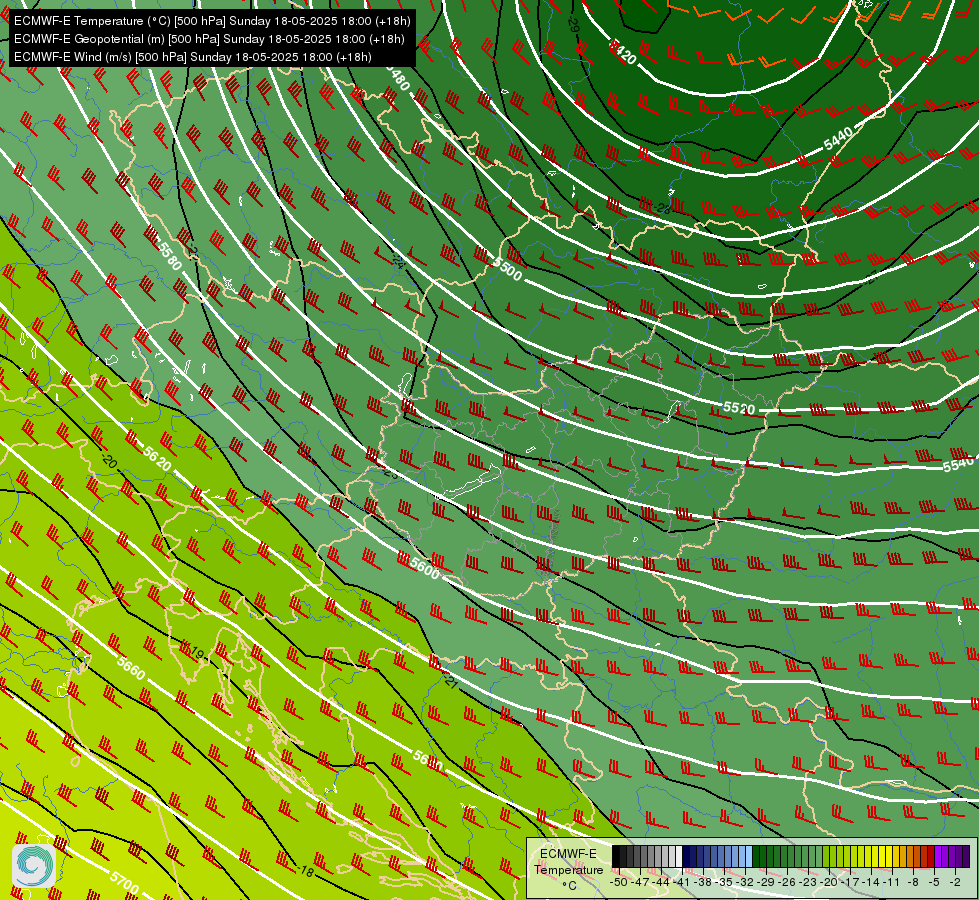Click the -50 value in the legend
The image size is (979, 900).
[618, 882]
